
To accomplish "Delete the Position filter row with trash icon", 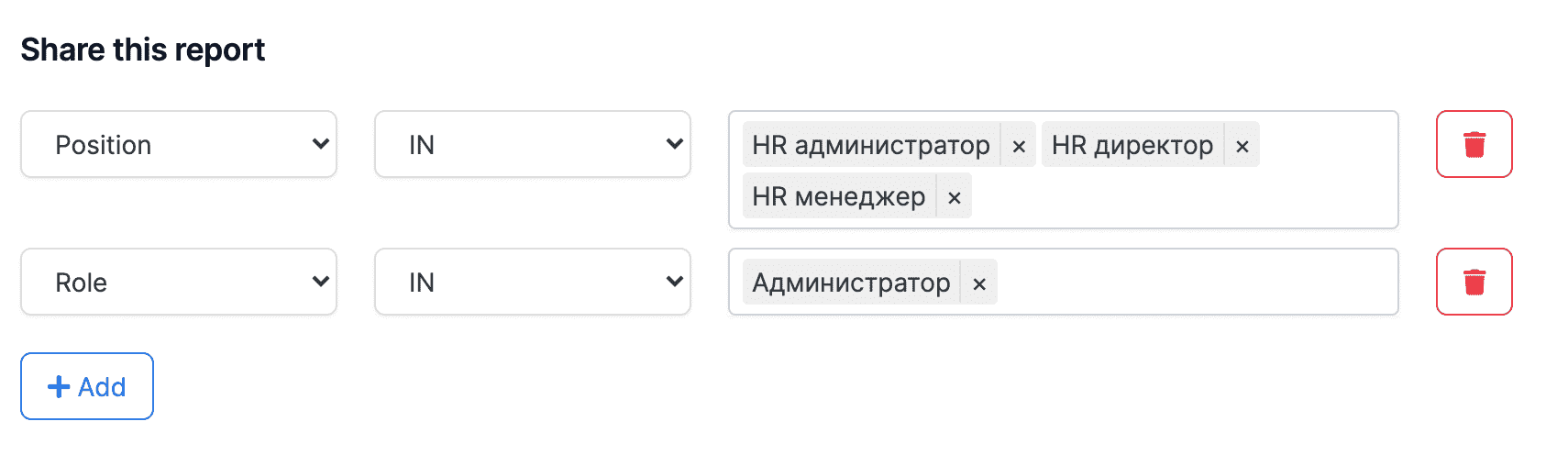I will (1474, 144).
